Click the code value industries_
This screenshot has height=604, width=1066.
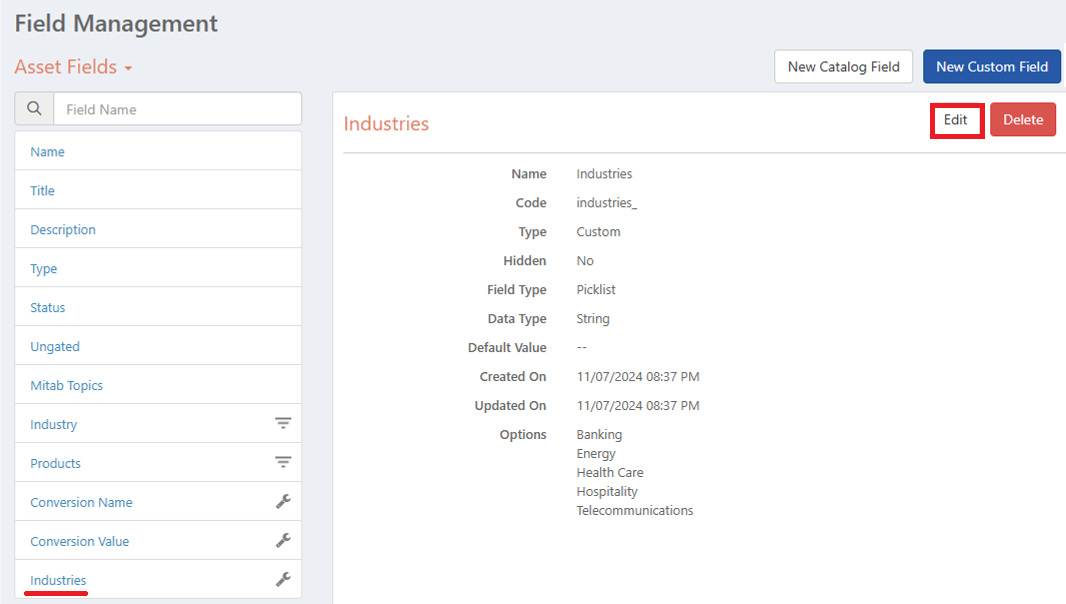click(x=606, y=203)
